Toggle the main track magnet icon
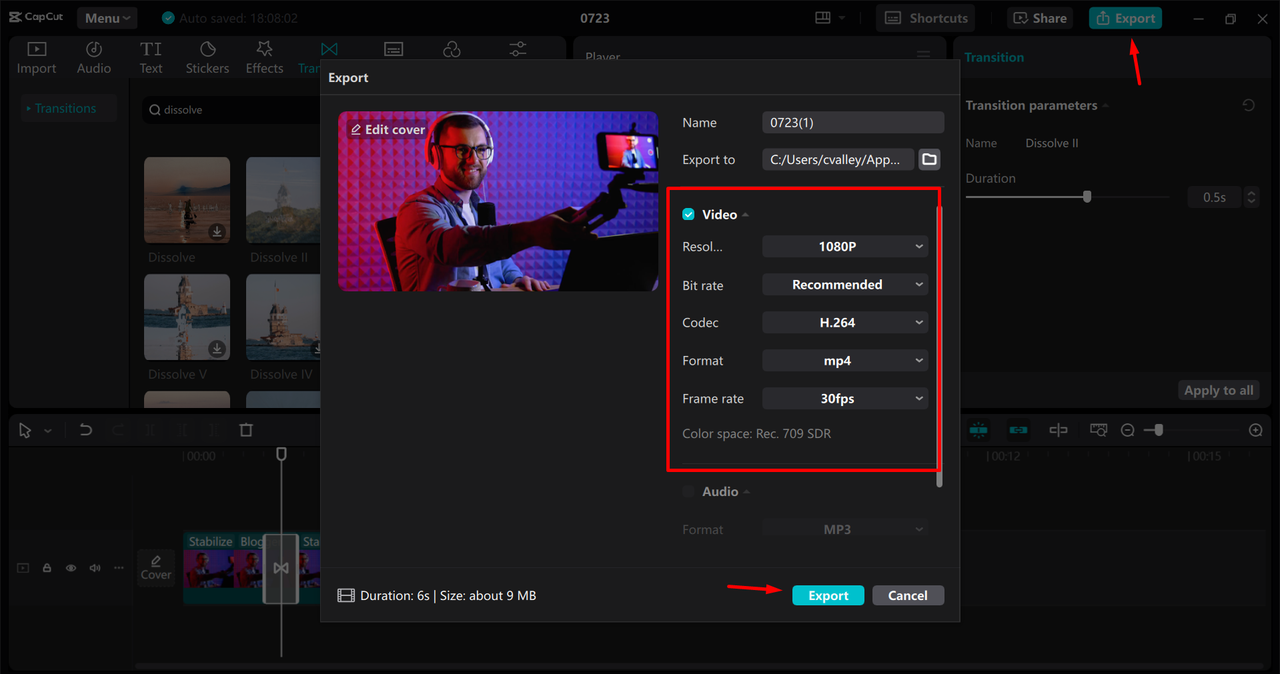 point(978,430)
